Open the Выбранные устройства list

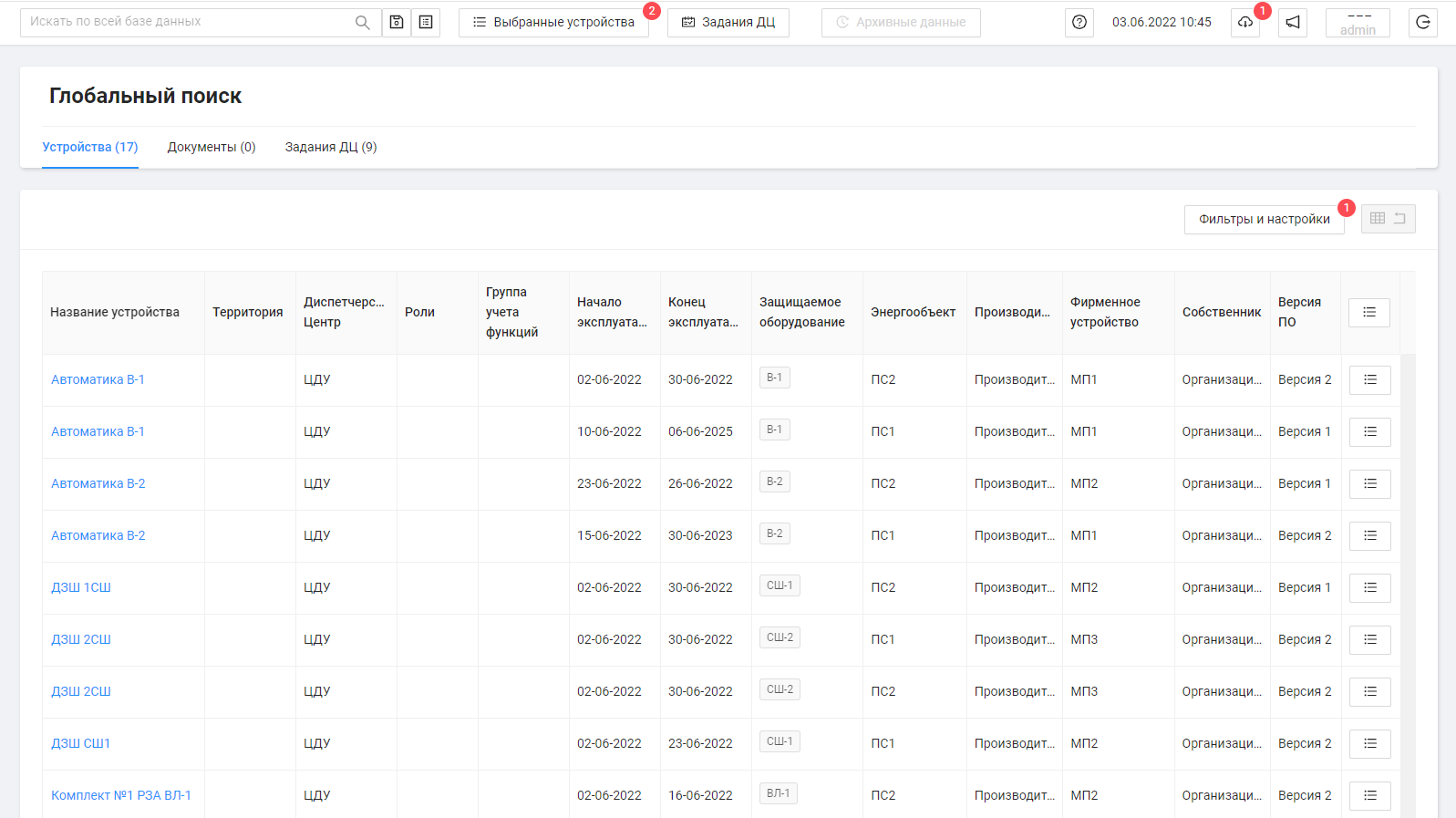pos(553,23)
